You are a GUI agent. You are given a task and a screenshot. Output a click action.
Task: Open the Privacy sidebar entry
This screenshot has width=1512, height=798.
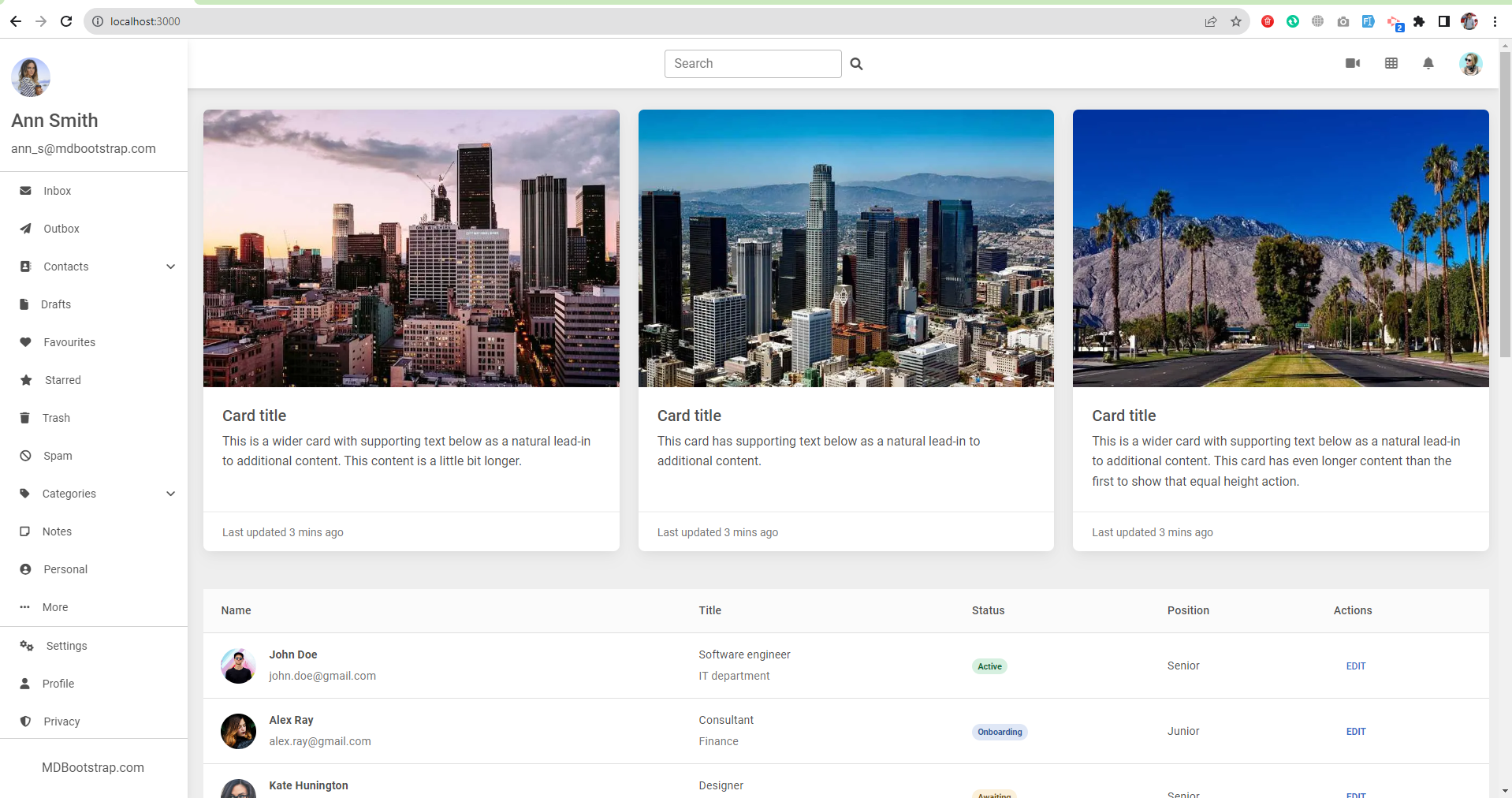(61, 721)
